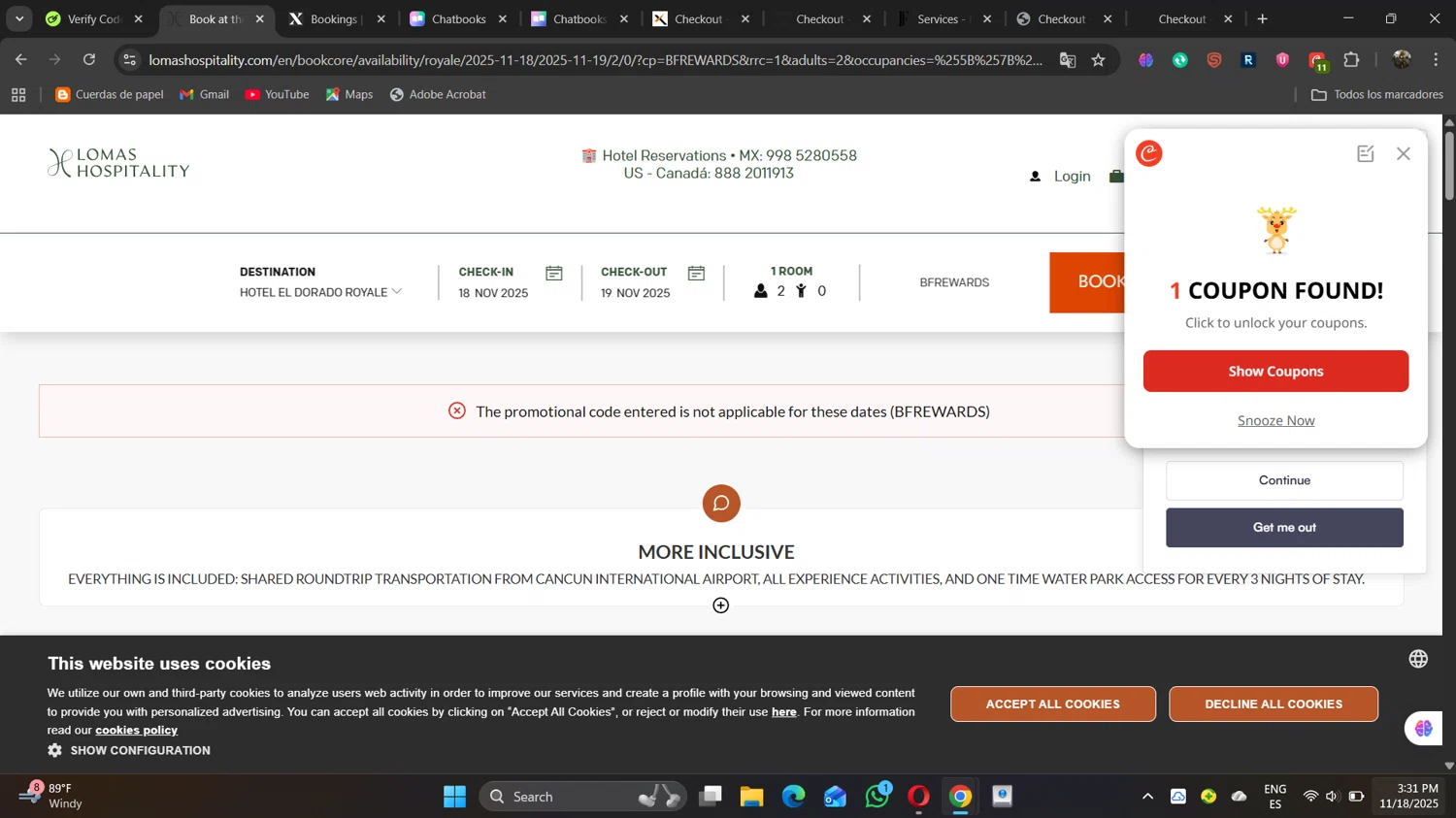Open the apps grid in bookmarks bar
1456x818 pixels.
[x=18, y=95]
